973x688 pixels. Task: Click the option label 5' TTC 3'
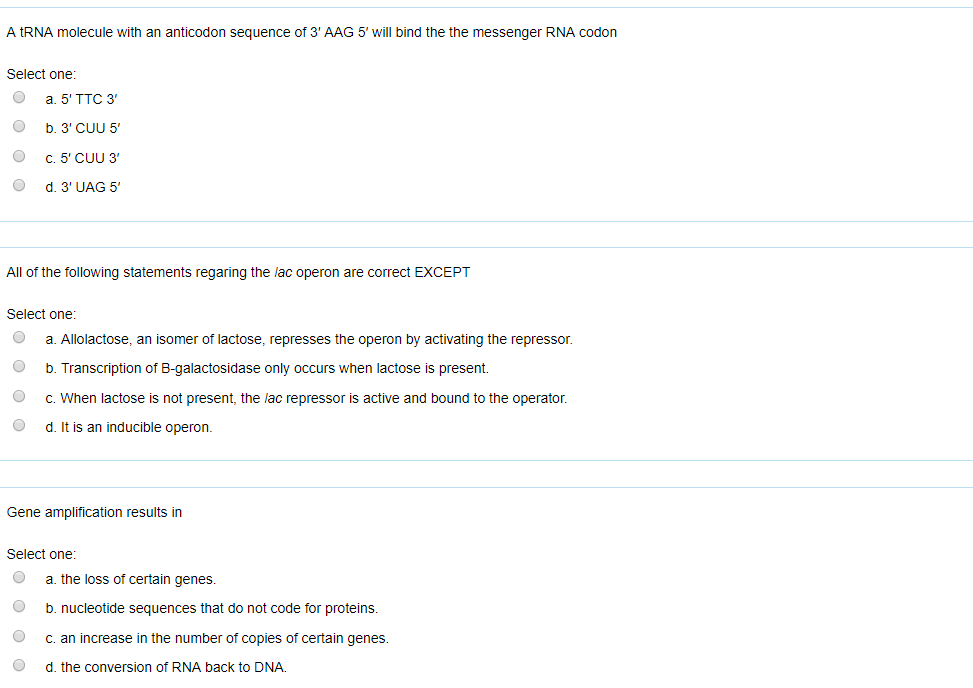point(82,99)
